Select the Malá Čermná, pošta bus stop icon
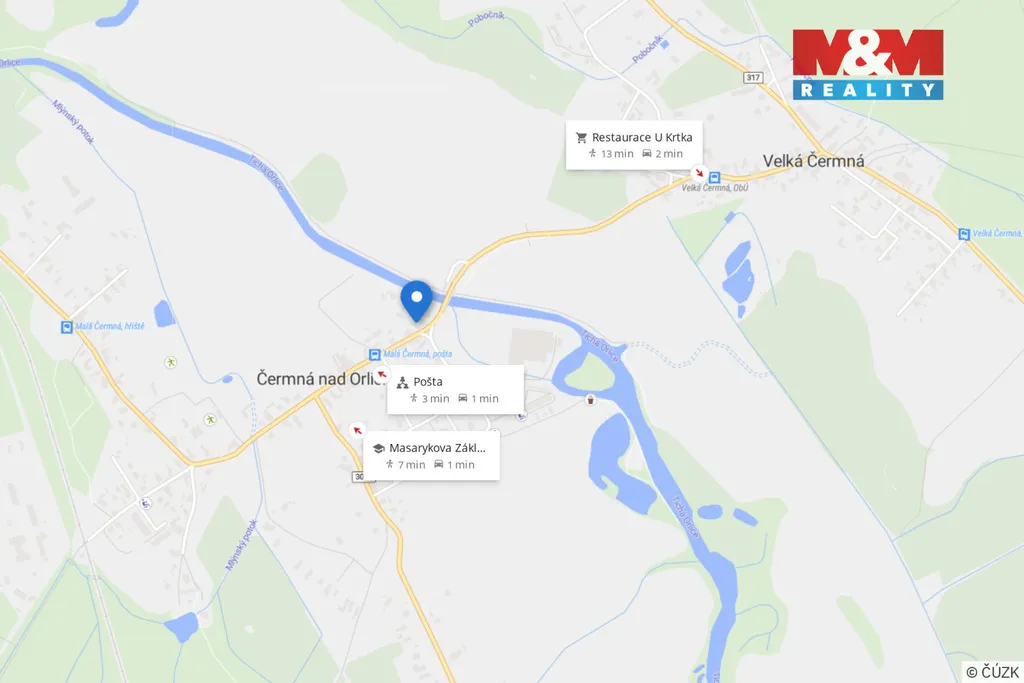Viewport: 1024px width, 683px height. coord(375,355)
